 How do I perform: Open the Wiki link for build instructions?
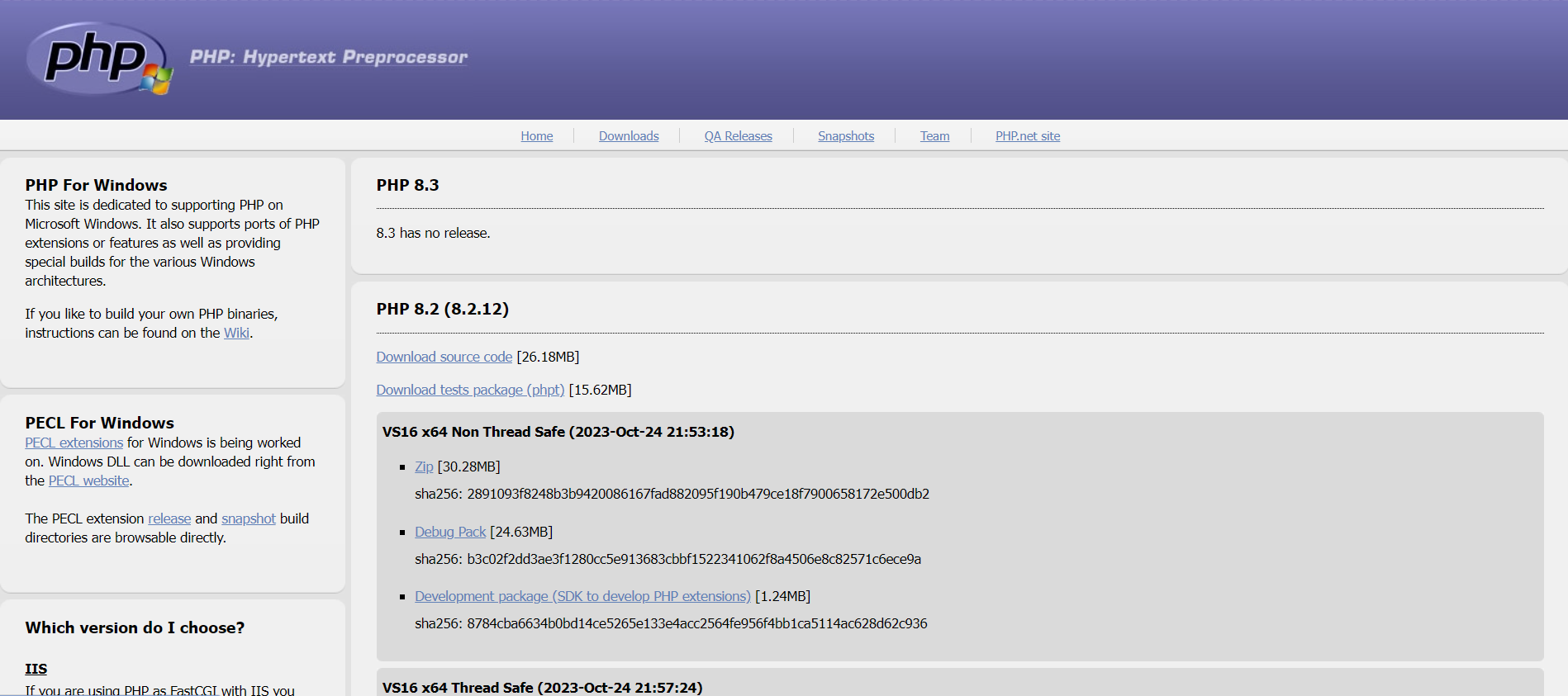click(x=236, y=333)
